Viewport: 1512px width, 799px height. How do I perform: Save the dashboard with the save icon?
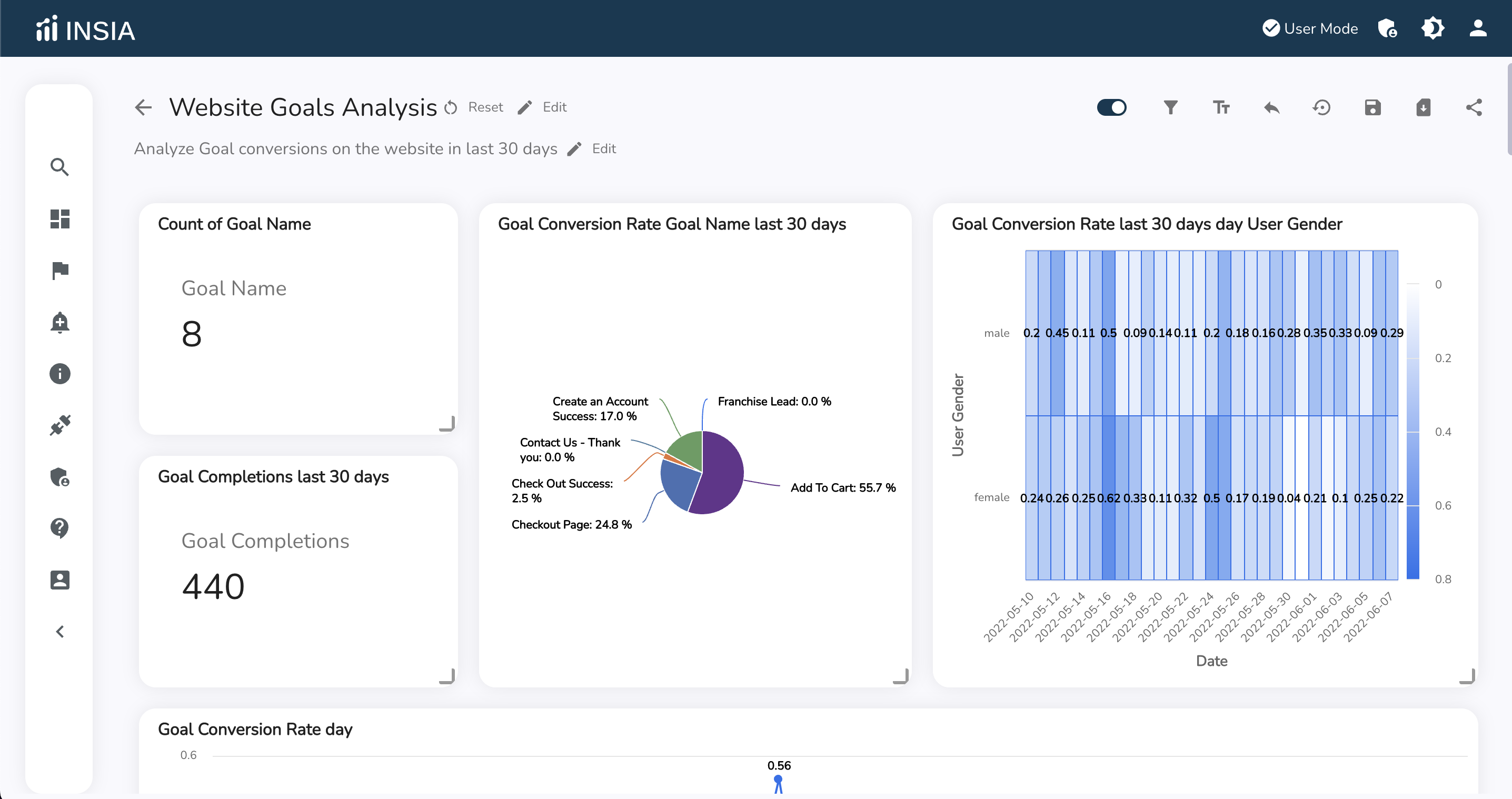1372,107
